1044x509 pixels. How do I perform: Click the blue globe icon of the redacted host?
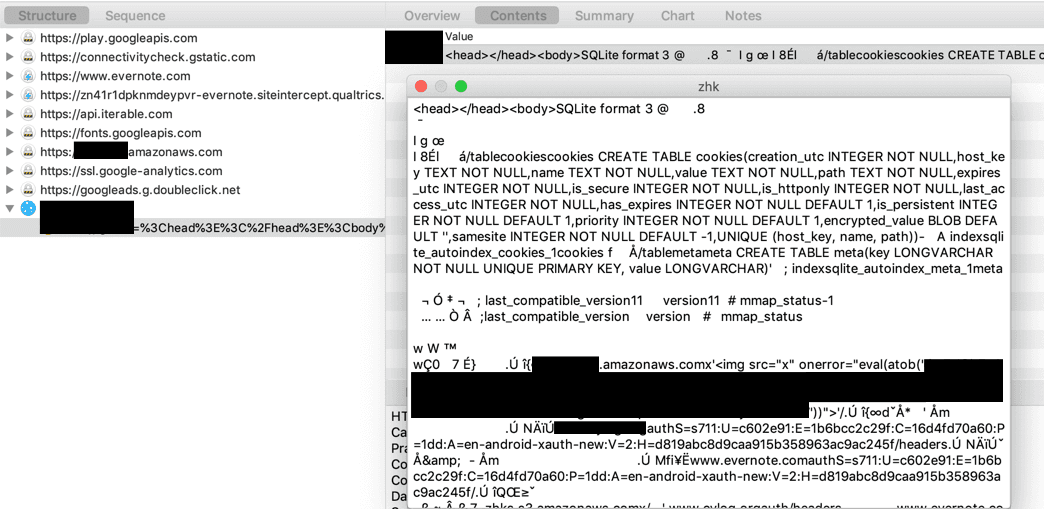click(28, 209)
